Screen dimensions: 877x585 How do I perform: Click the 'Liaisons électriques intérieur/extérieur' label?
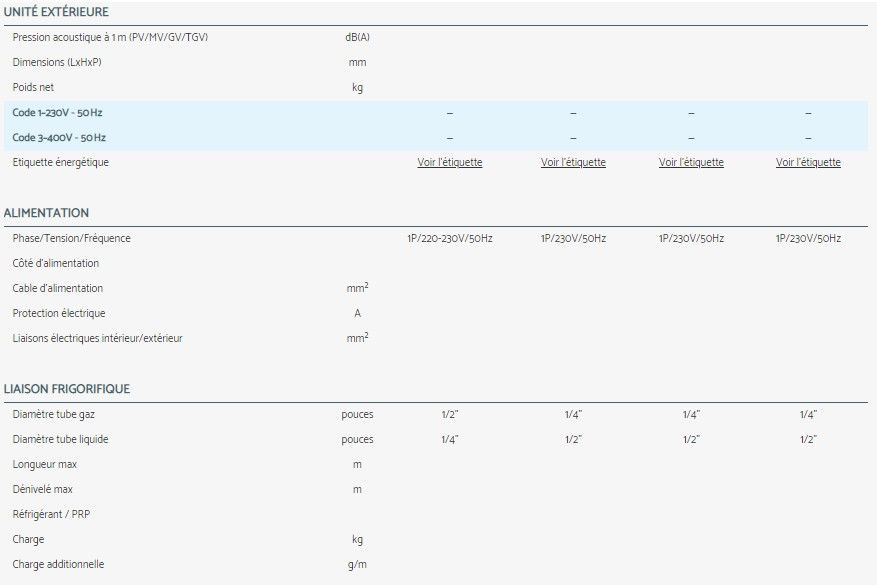pos(97,338)
